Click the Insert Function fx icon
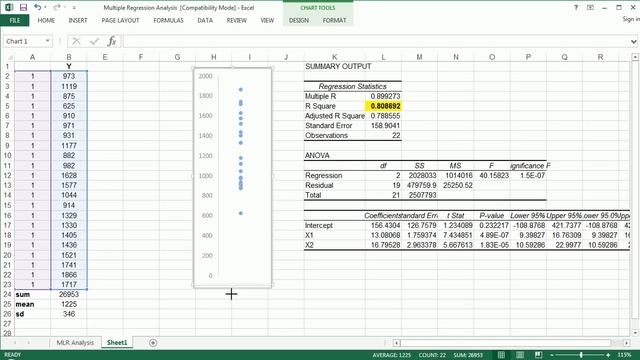This screenshot has width=640, height=360. [x=112, y=41]
